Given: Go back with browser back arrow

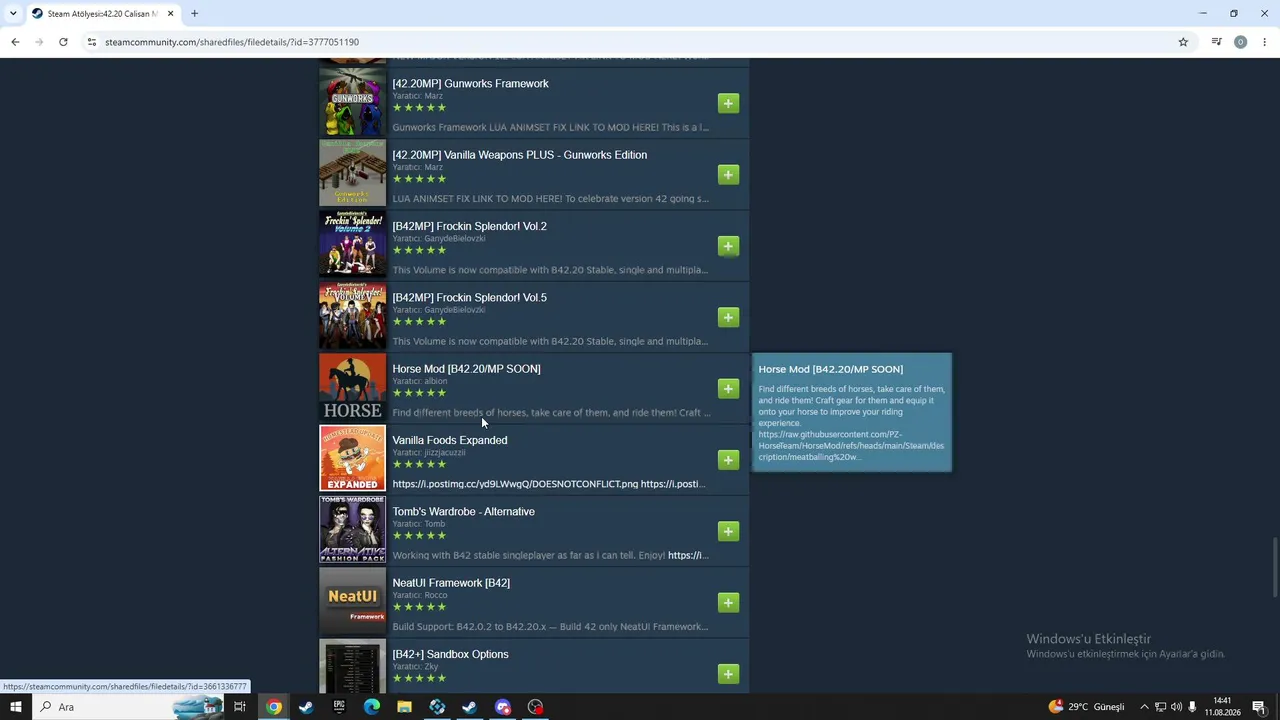Looking at the screenshot, I should pos(15,42).
